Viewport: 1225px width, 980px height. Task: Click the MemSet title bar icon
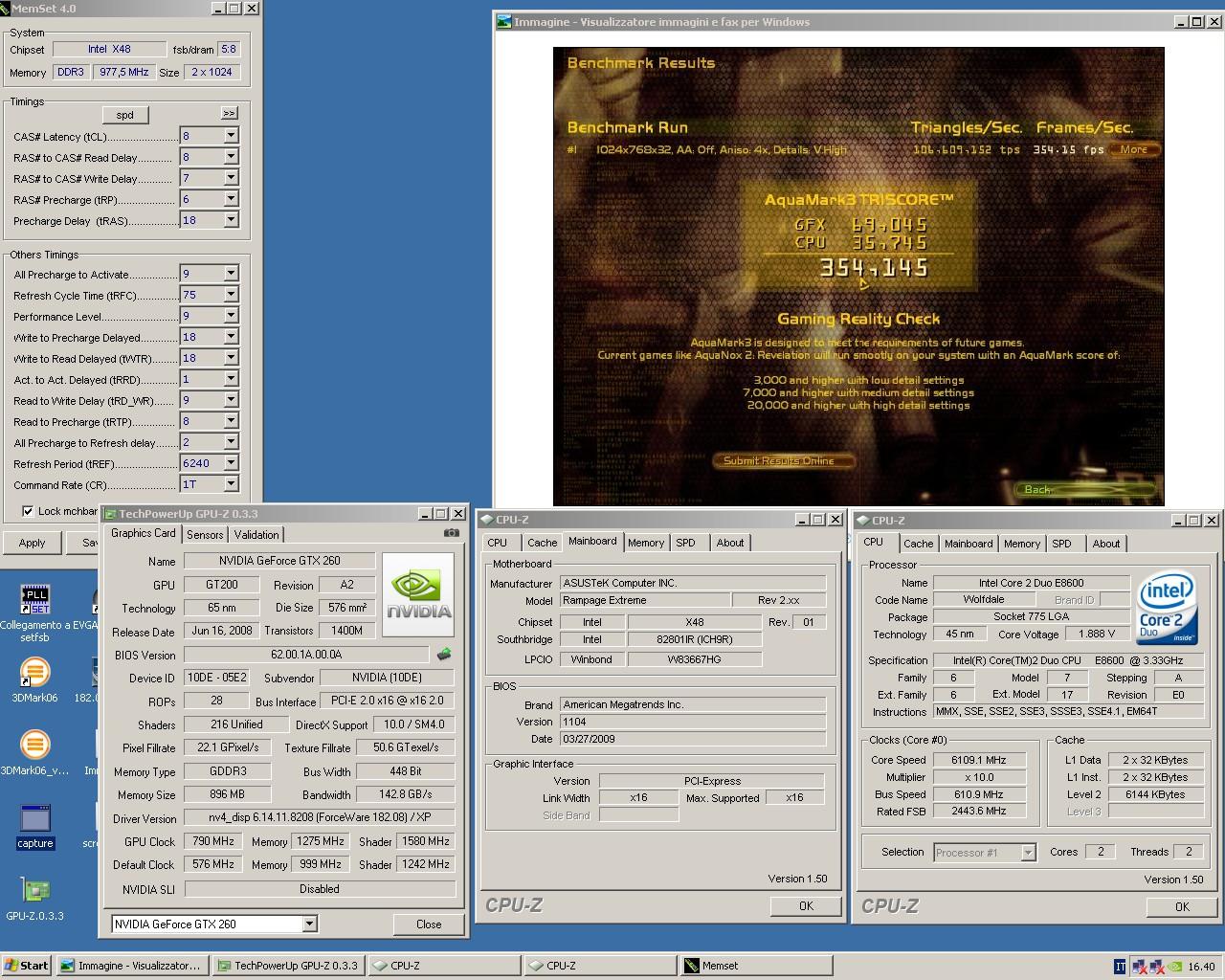pyautogui.click(x=4, y=8)
